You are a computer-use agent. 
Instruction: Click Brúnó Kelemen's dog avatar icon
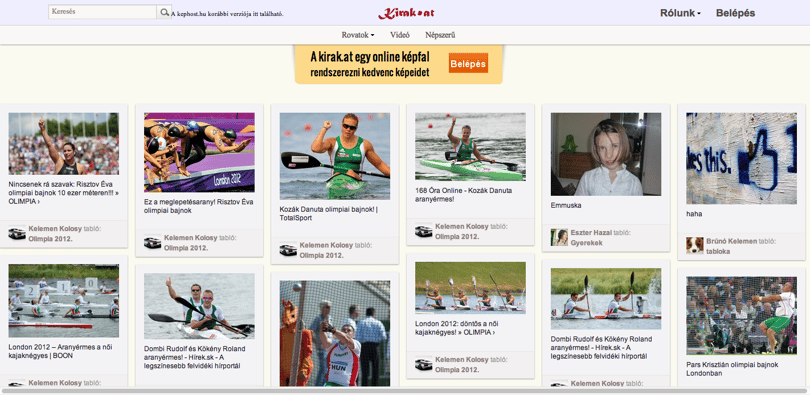coord(695,245)
